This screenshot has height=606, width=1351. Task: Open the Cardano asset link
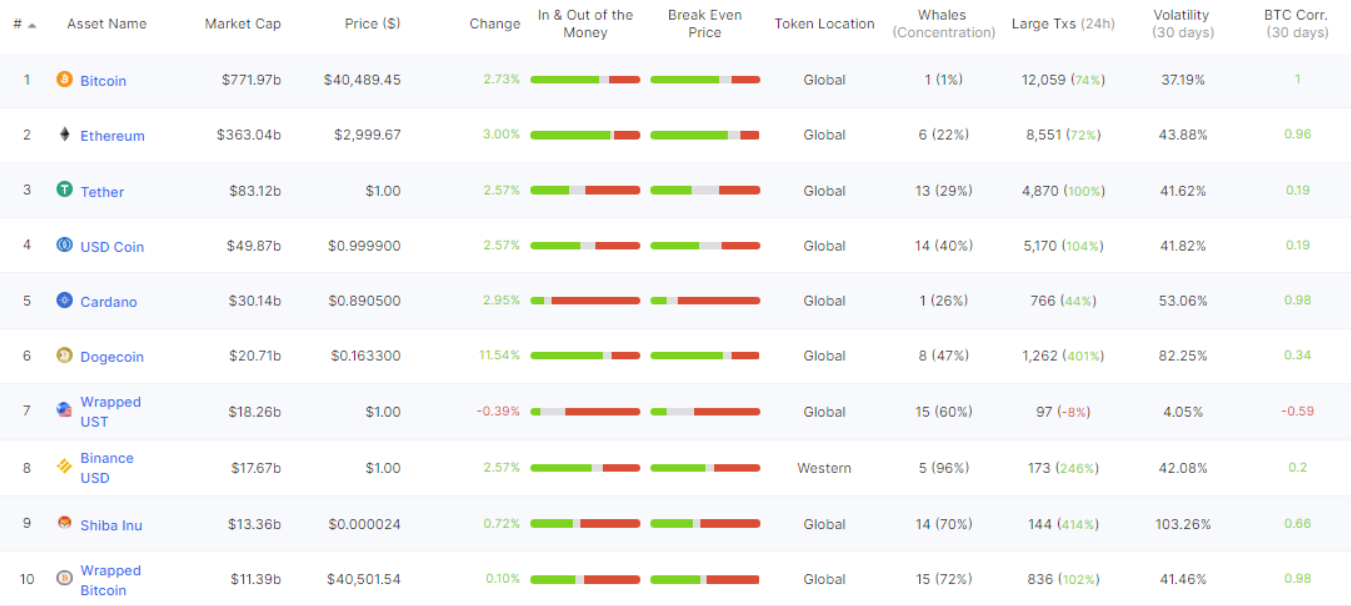pos(108,302)
